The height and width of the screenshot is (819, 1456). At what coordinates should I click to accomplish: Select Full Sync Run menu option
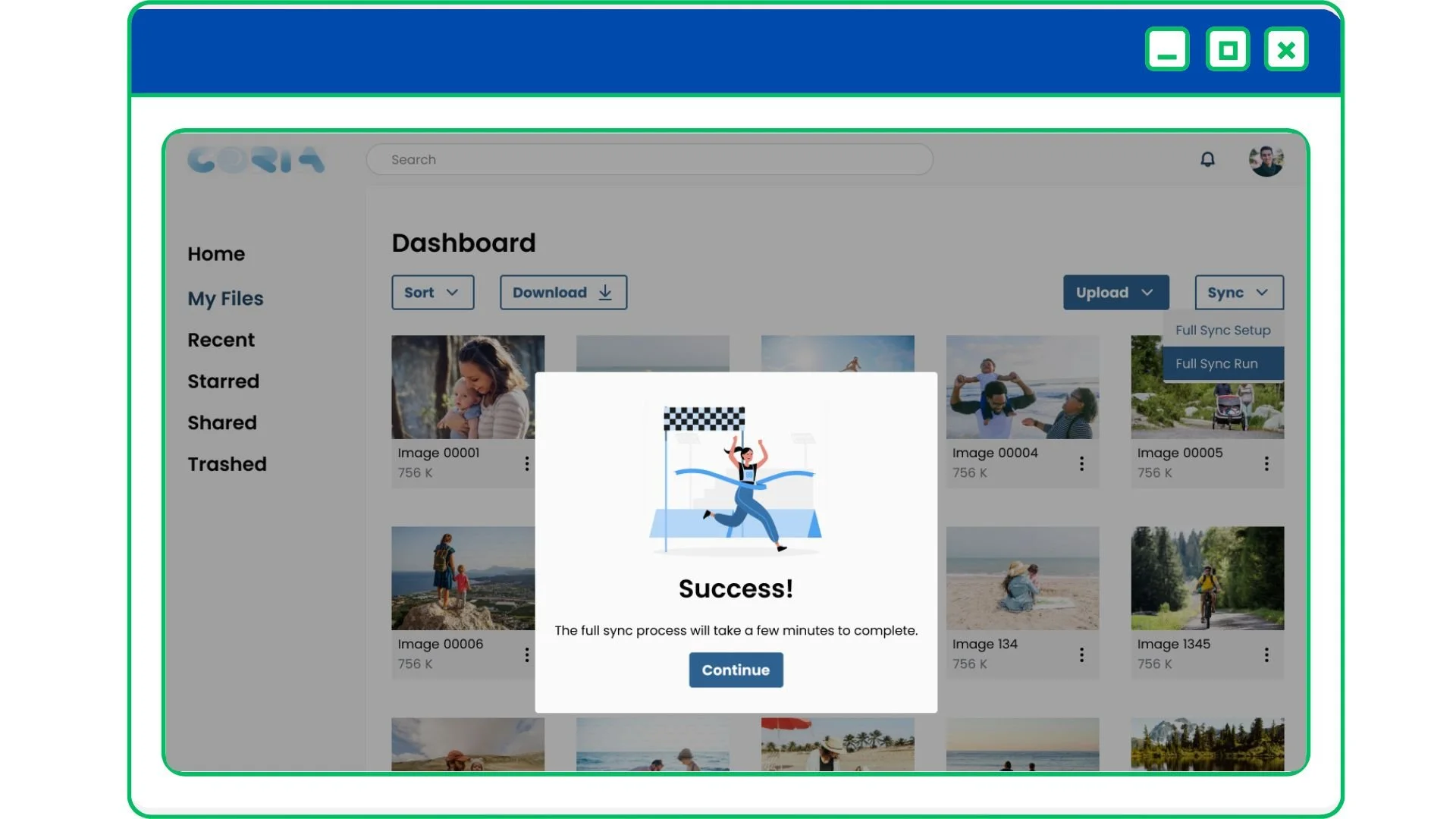click(1222, 364)
